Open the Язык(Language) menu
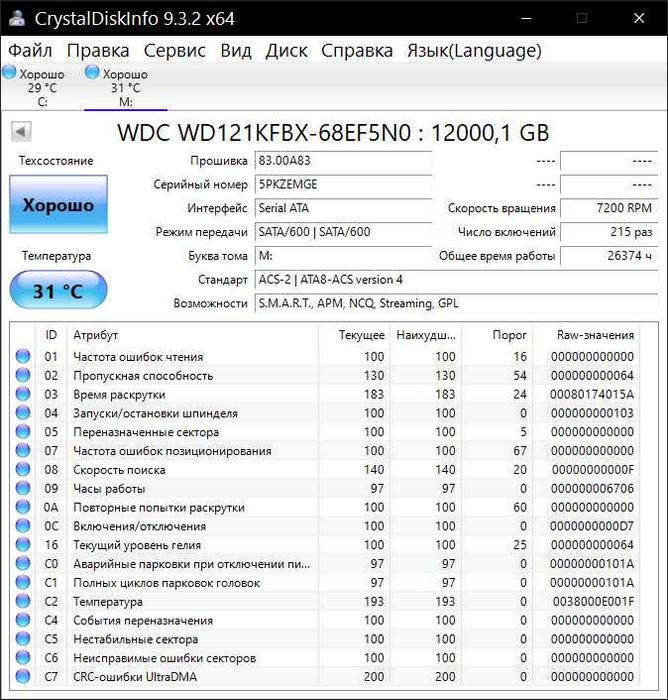The height and width of the screenshot is (700, 668). tap(474, 50)
